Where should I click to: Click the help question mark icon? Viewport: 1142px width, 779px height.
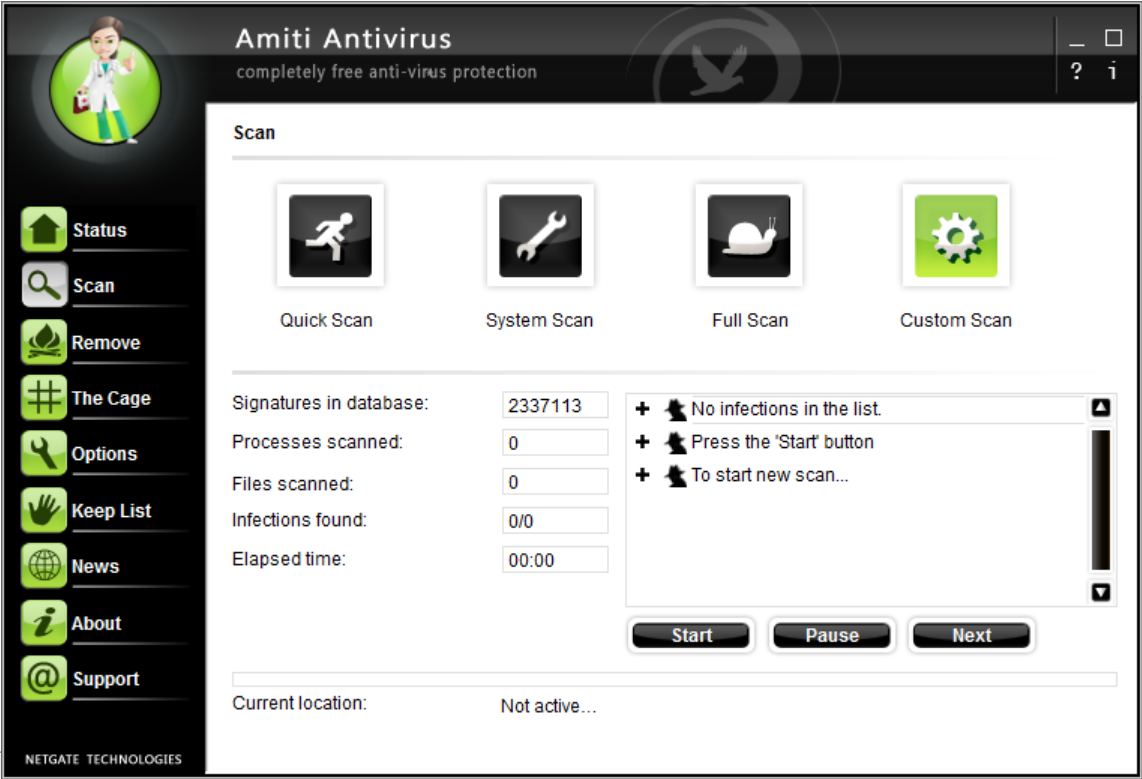(x=1076, y=71)
